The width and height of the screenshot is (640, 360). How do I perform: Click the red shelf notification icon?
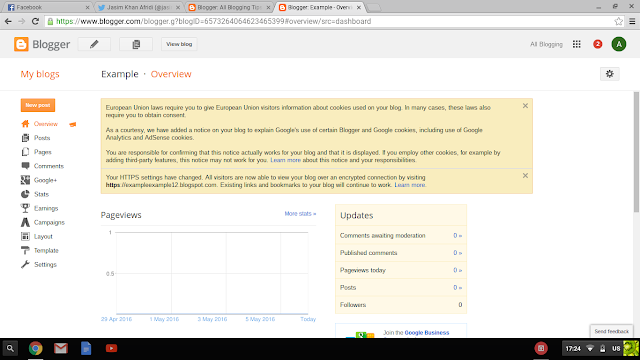pyautogui.click(x=541, y=348)
